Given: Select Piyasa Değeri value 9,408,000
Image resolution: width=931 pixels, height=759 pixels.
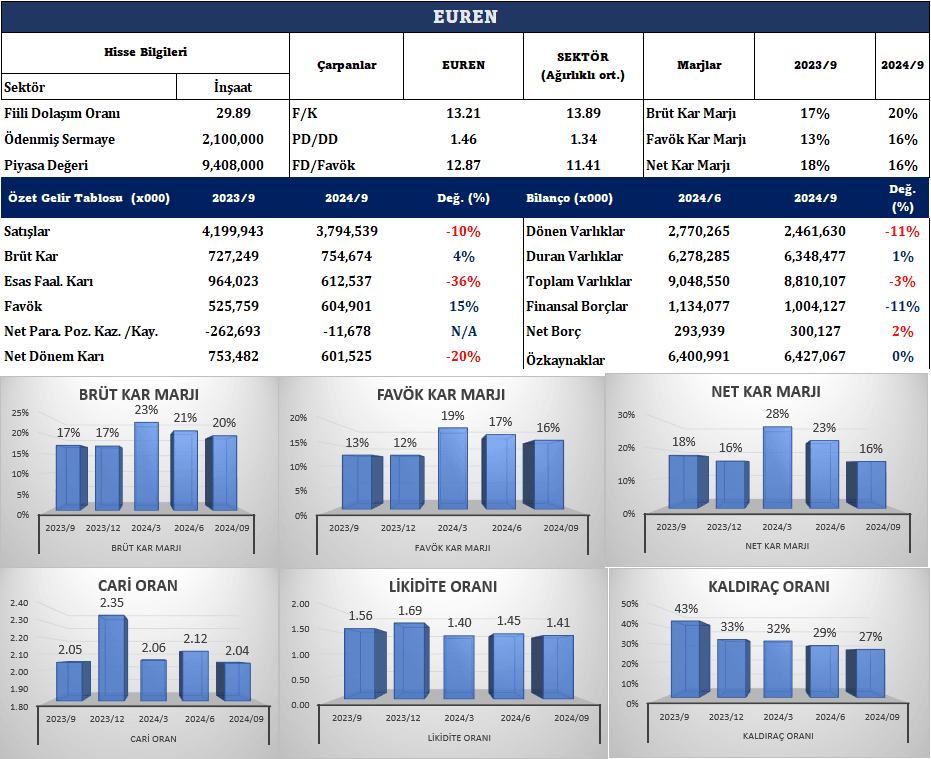Looking at the screenshot, I should pos(233,165).
